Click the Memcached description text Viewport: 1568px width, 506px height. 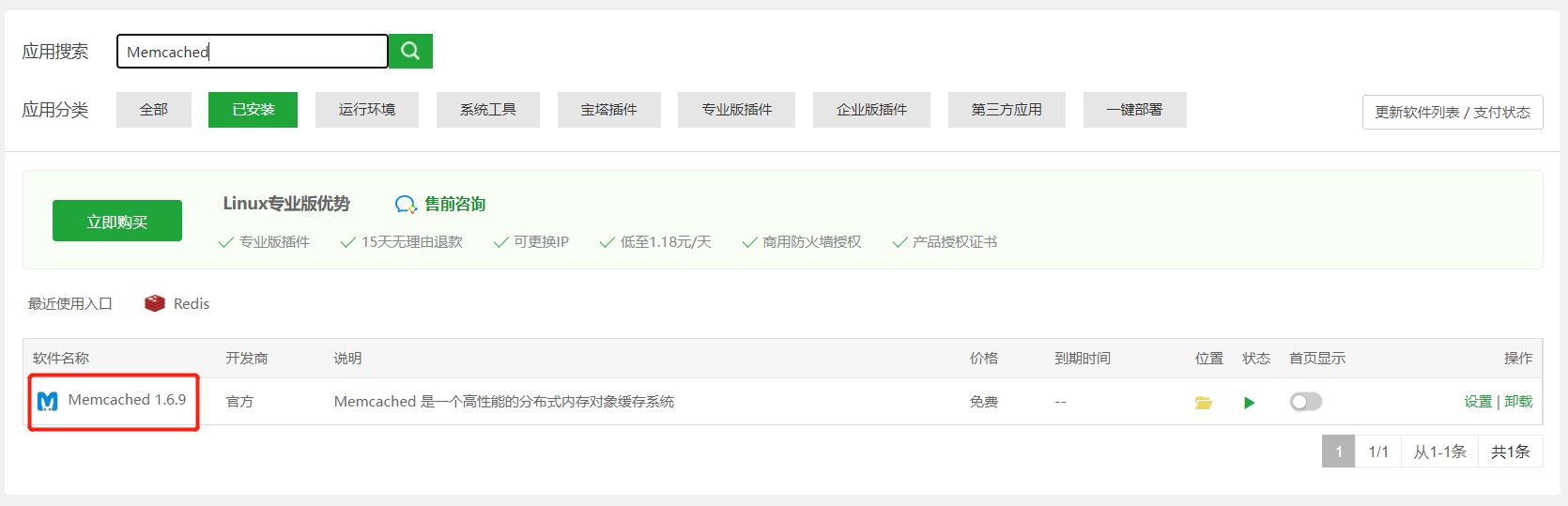coord(504,402)
